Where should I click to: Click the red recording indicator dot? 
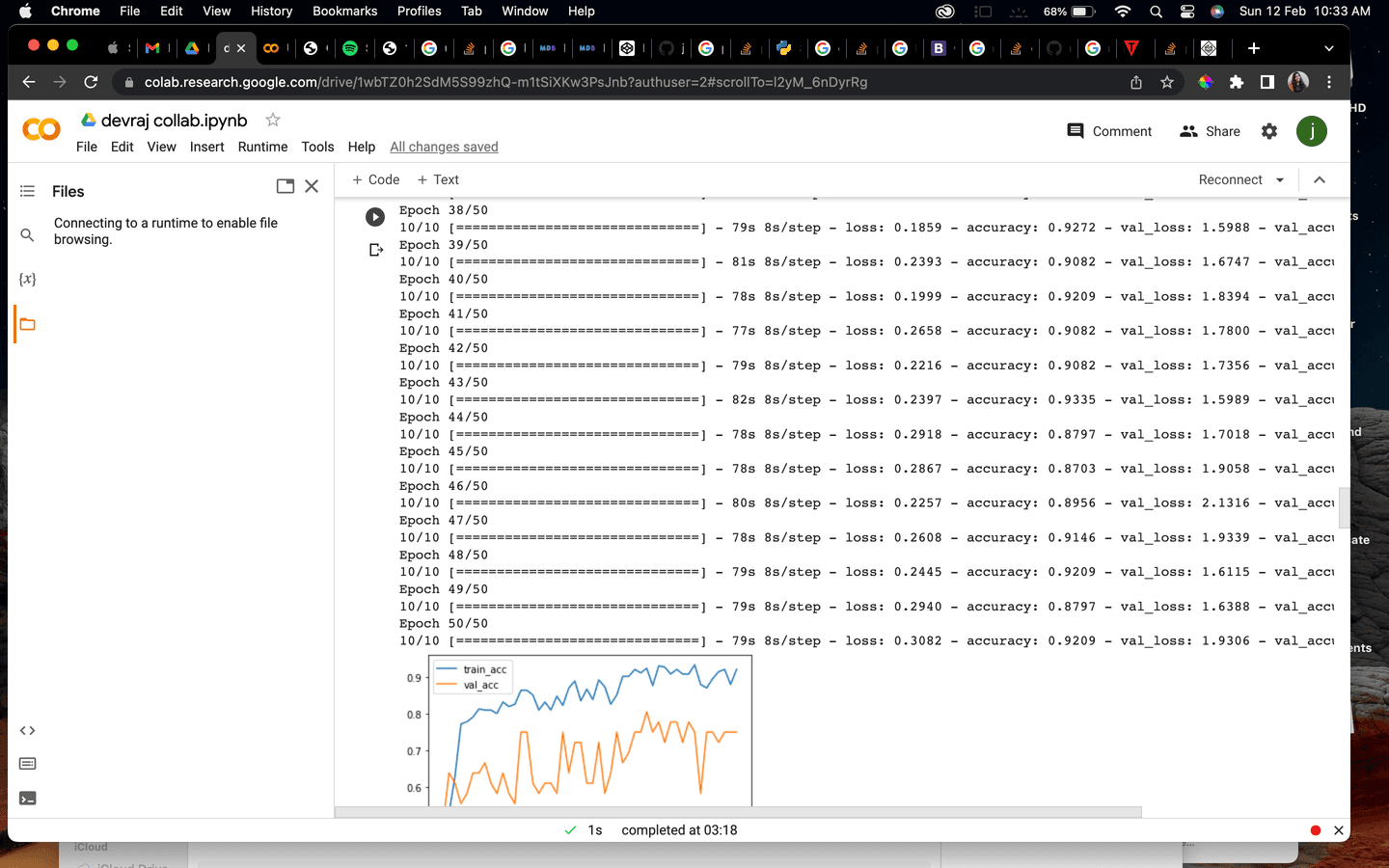[1315, 830]
